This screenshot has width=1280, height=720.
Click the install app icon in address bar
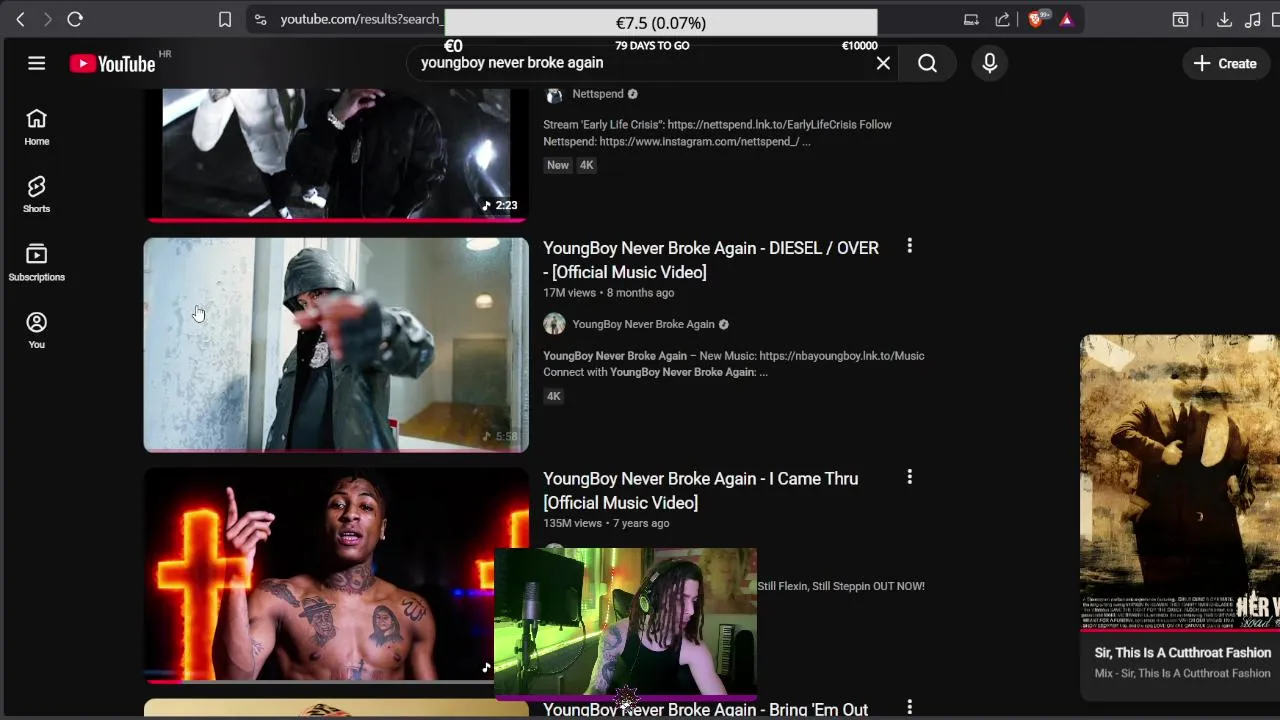(971, 19)
